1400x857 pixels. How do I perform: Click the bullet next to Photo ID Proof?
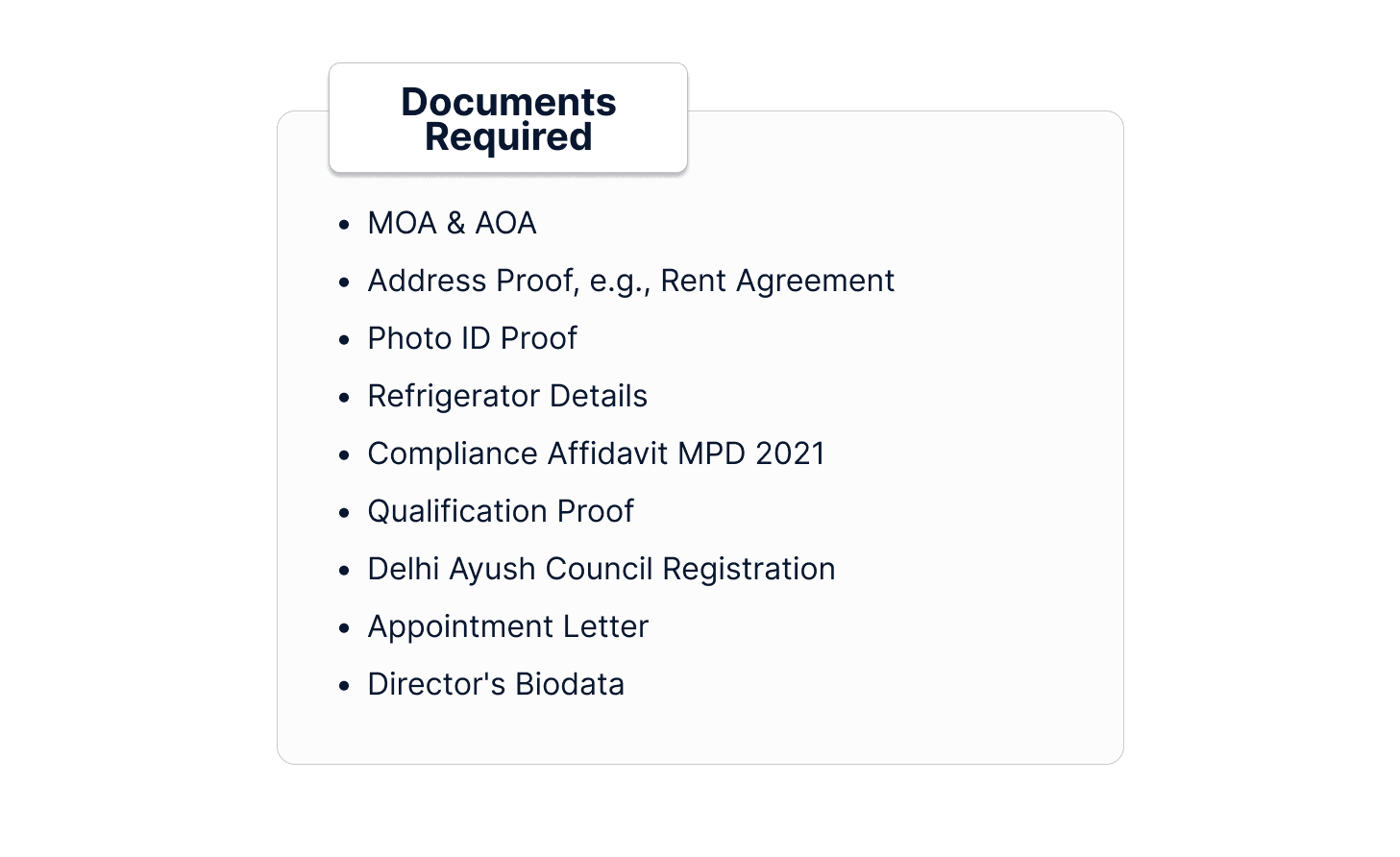pyautogui.click(x=344, y=340)
